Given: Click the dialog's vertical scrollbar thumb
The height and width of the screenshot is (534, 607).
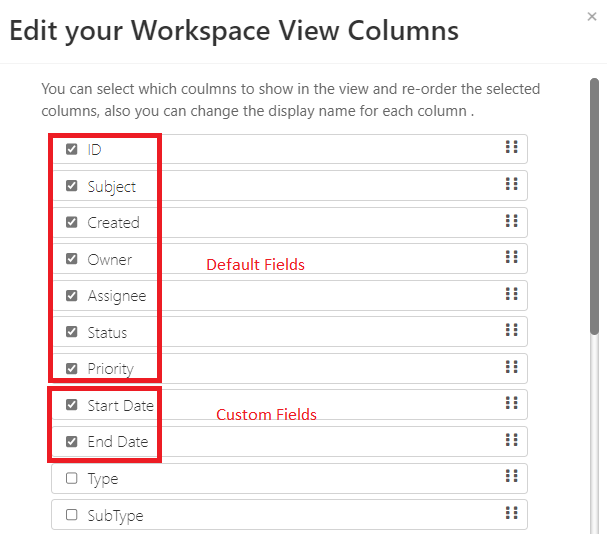Looking at the screenshot, I should [x=594, y=206].
